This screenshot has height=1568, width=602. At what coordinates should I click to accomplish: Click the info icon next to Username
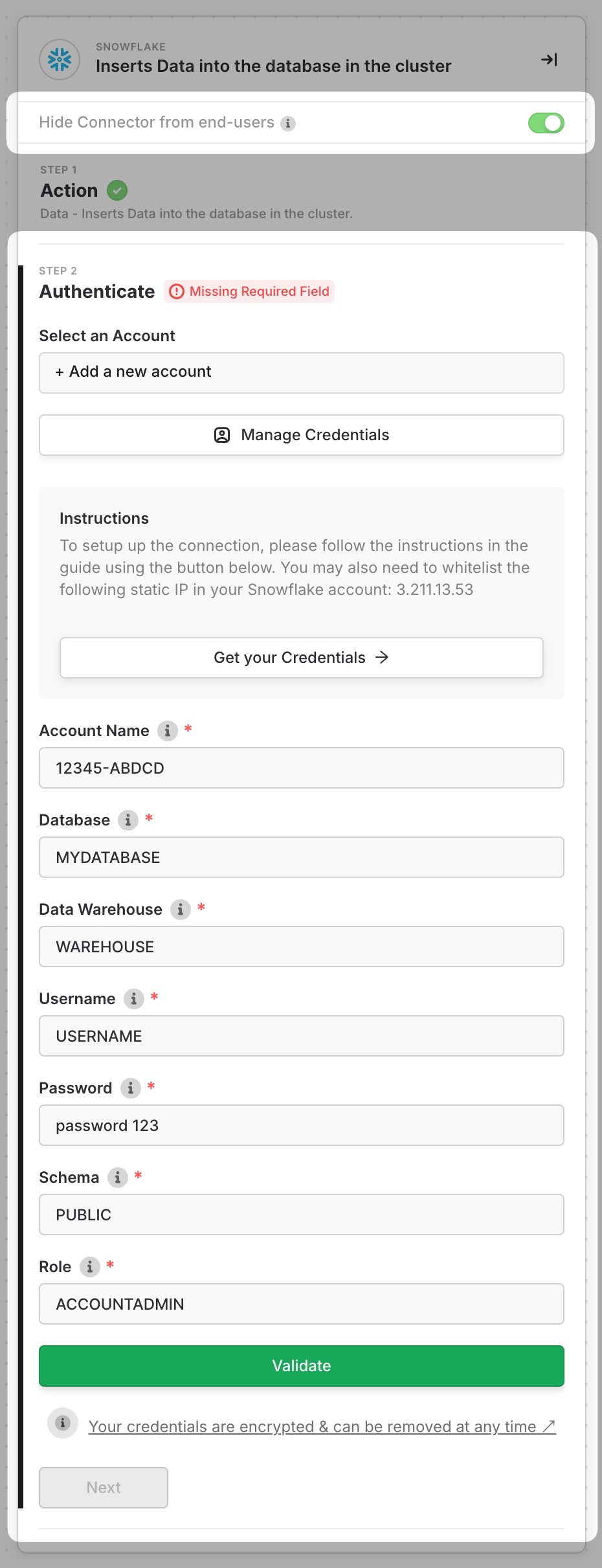[x=134, y=999]
